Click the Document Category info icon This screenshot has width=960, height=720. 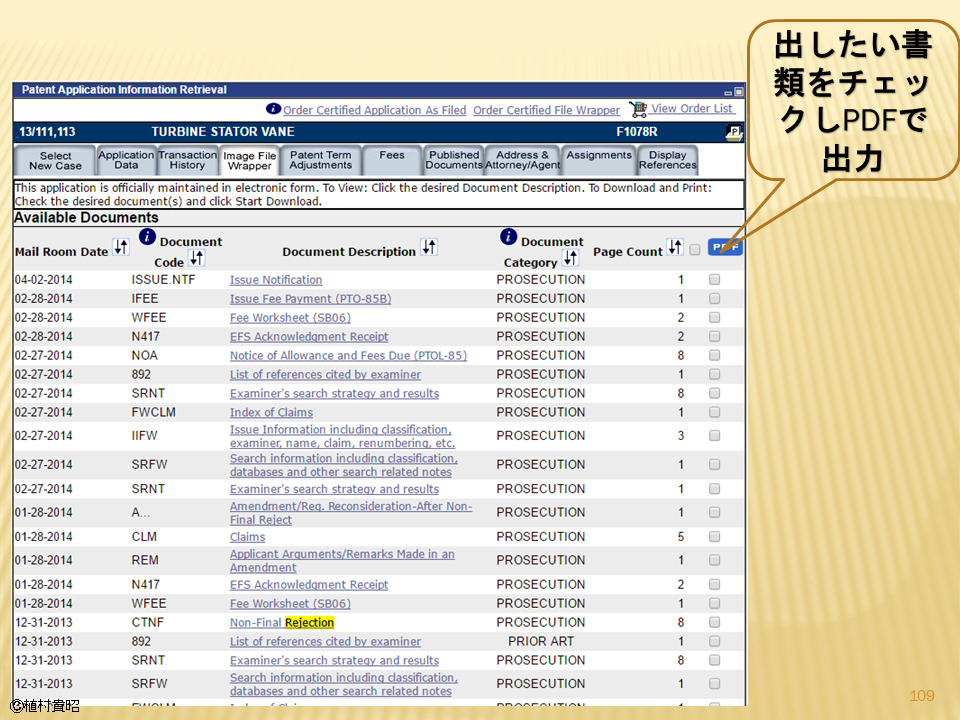click(508, 236)
